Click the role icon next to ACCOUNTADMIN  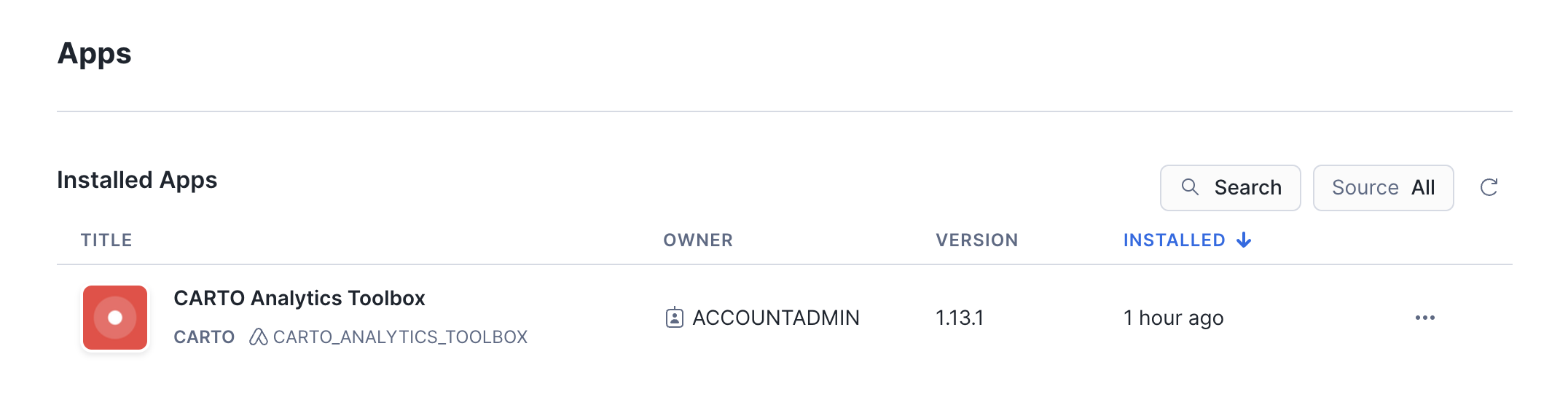(675, 318)
